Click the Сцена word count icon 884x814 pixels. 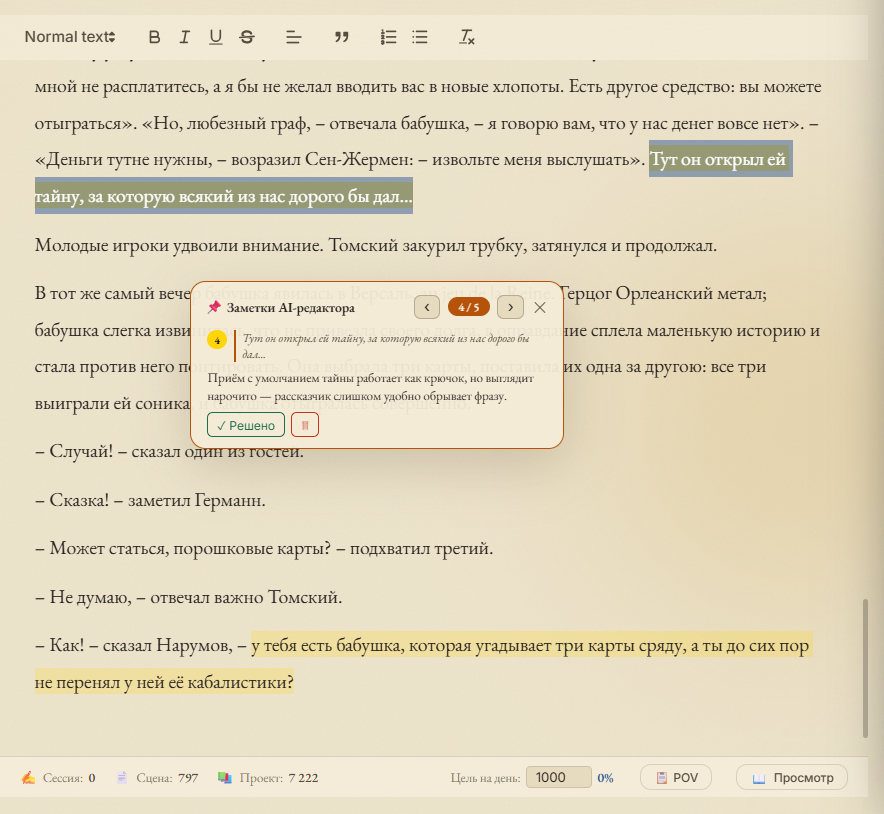pos(122,777)
